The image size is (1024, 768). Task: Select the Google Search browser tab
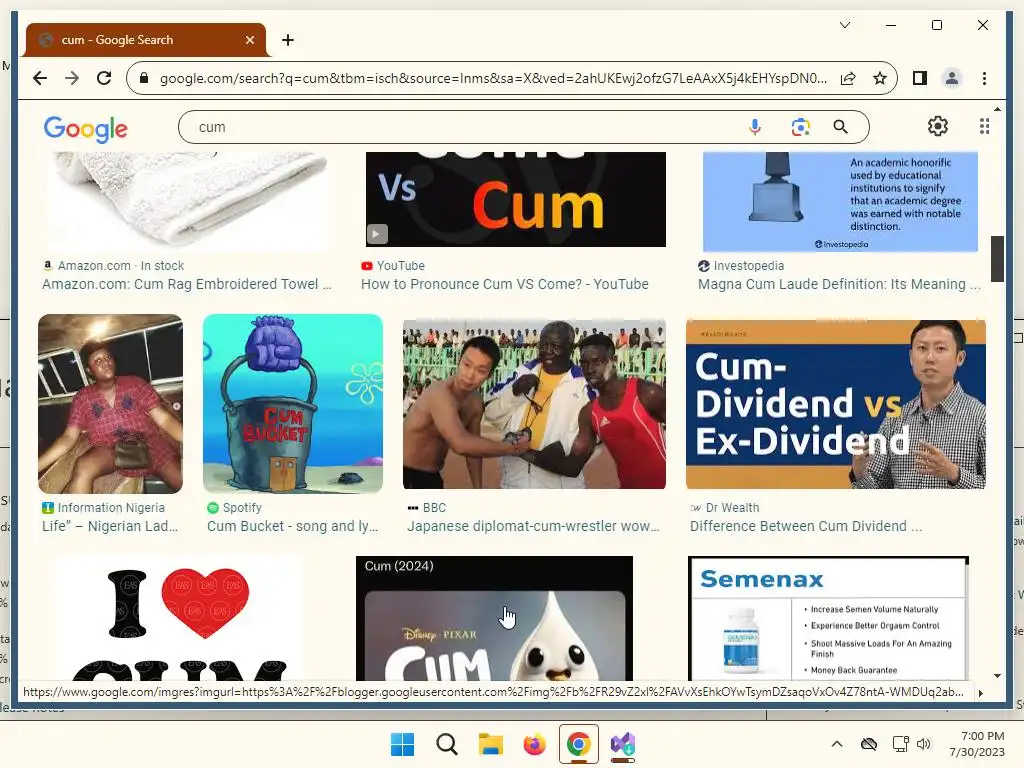pyautogui.click(x=146, y=40)
